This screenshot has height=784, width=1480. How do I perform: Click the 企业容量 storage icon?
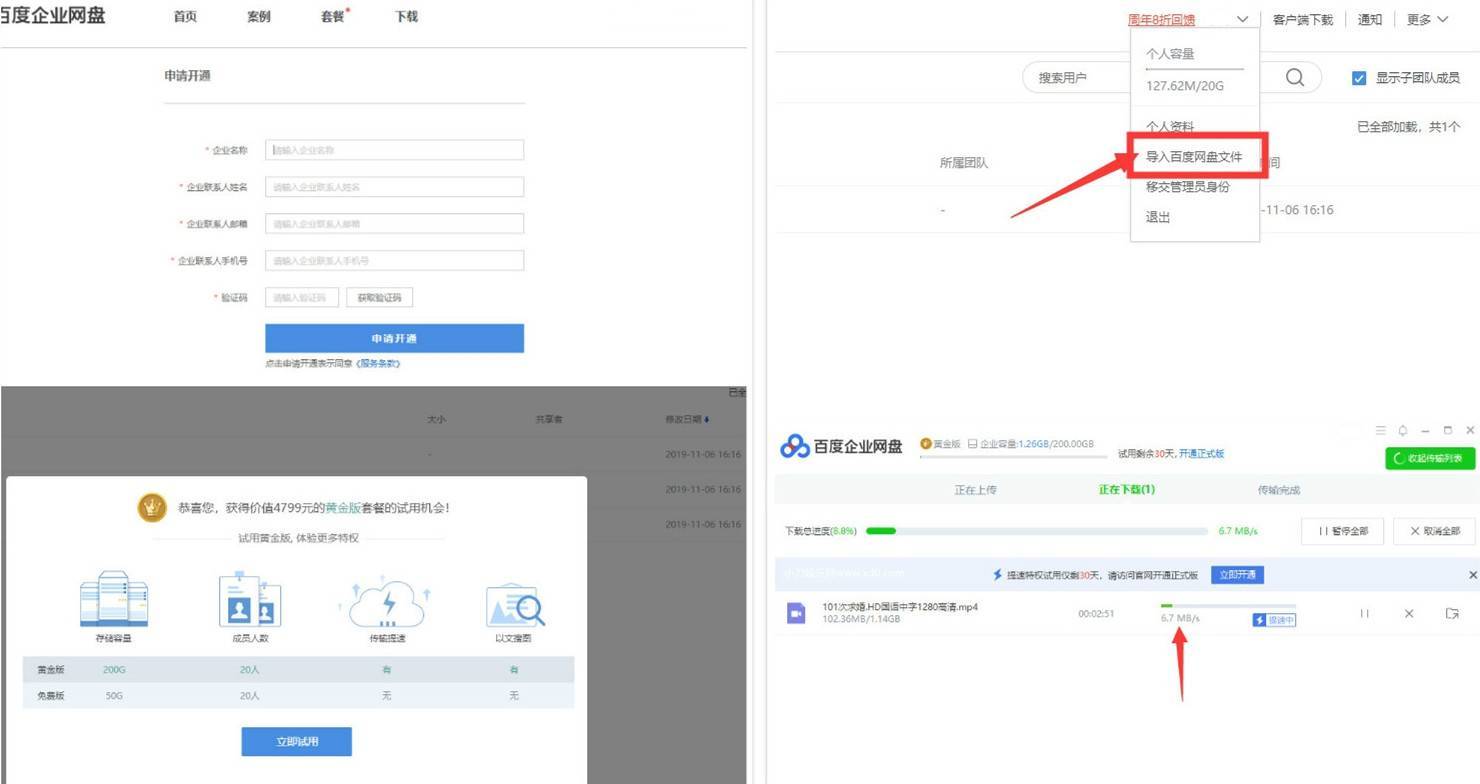point(972,444)
